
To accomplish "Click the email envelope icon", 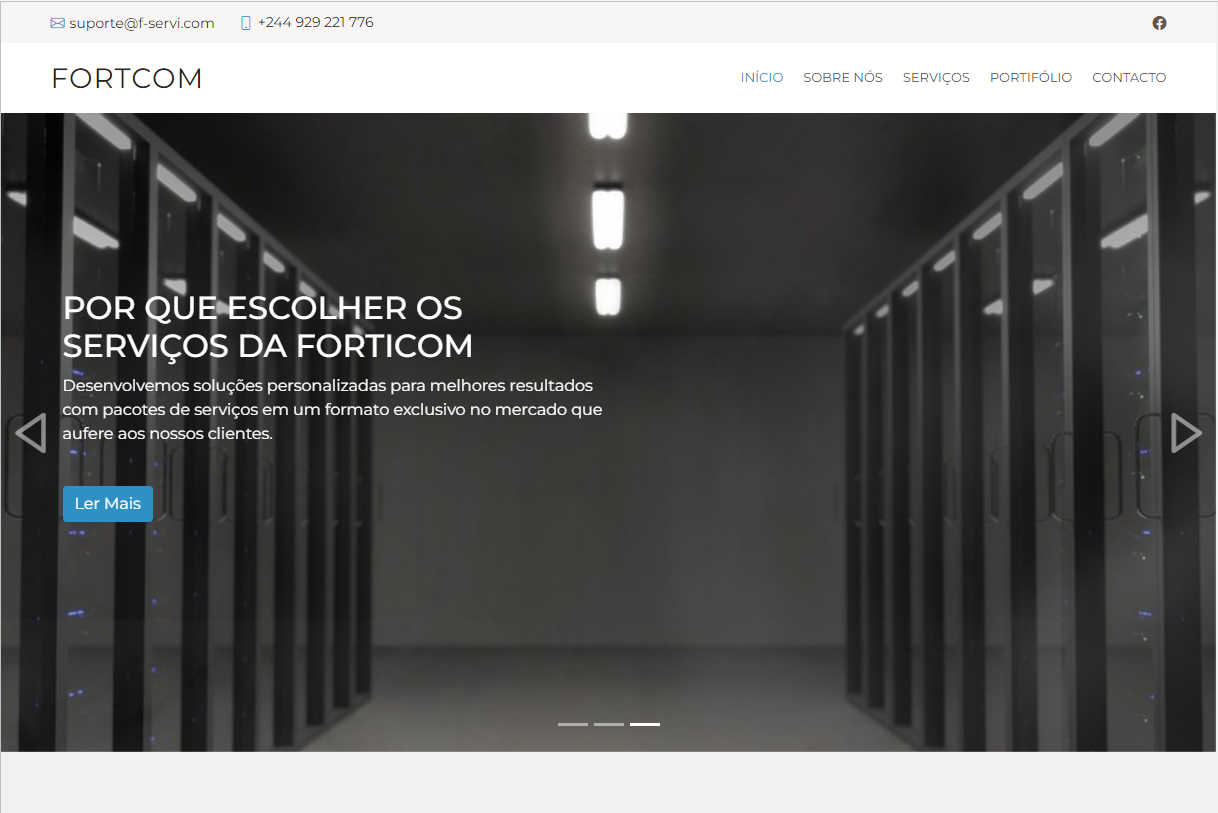I will [57, 23].
